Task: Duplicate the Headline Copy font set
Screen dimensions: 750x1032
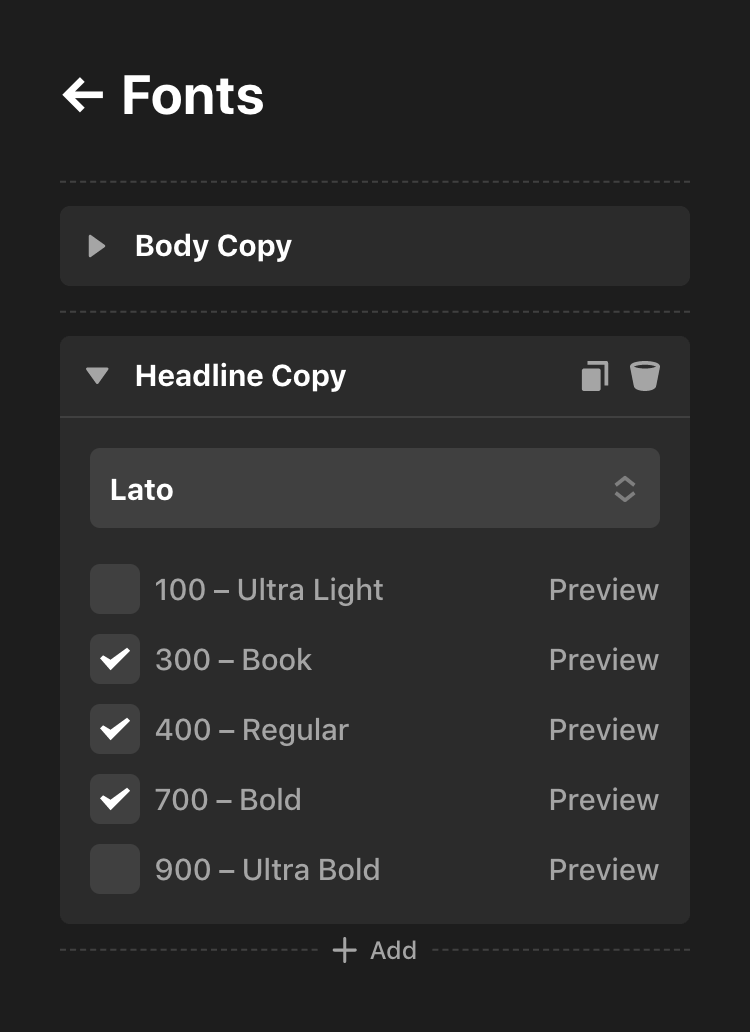Action: pos(595,375)
